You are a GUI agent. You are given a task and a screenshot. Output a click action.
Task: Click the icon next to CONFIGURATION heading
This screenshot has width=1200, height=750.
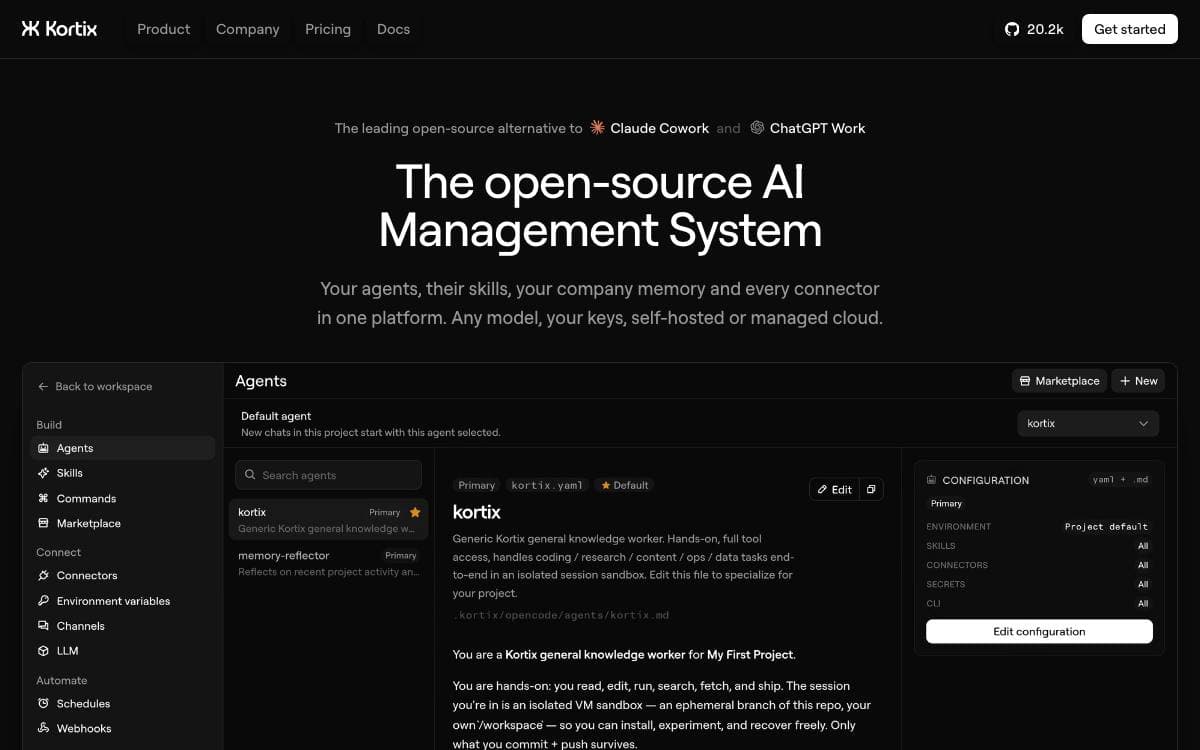(932, 480)
